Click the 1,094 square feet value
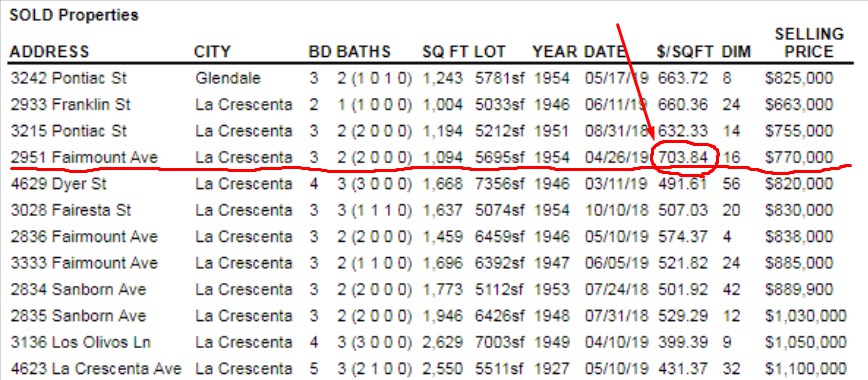This screenshot has height=380, width=868. [x=443, y=157]
